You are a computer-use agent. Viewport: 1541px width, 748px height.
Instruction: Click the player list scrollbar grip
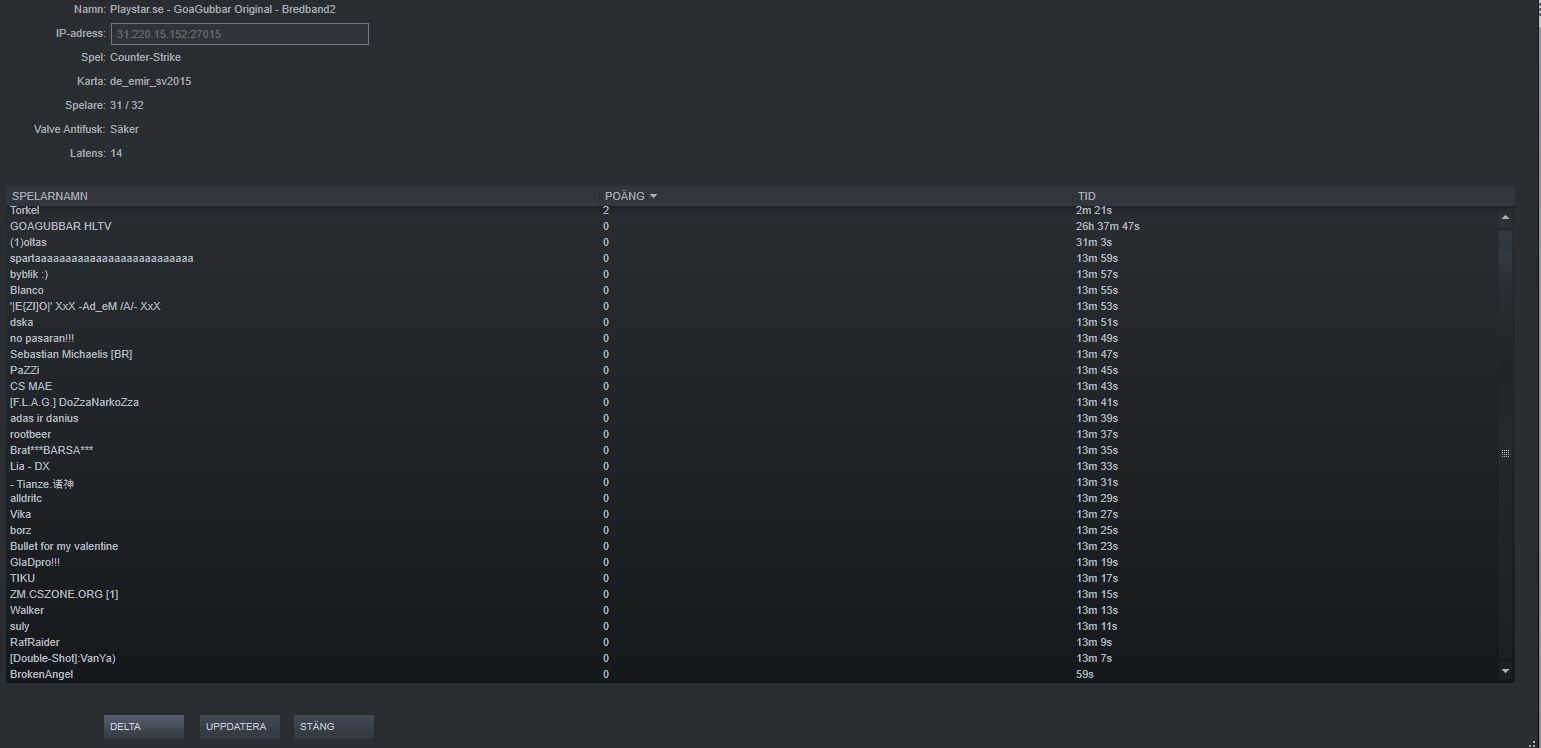[x=1505, y=453]
